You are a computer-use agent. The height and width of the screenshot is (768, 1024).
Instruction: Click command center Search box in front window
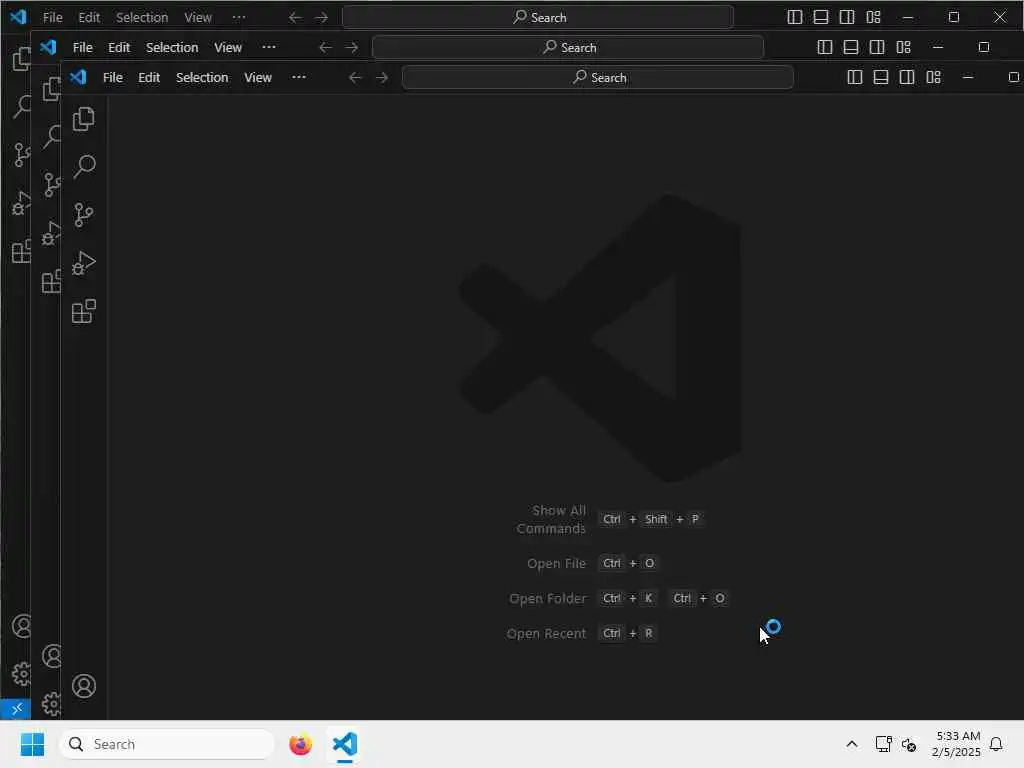click(598, 78)
